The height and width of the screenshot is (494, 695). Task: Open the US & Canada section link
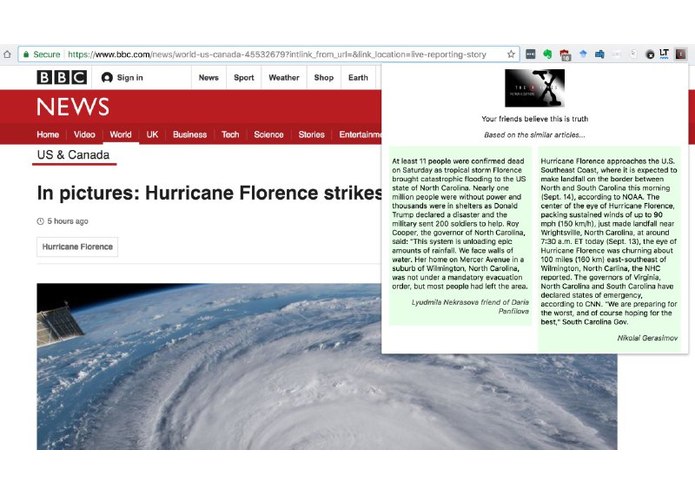pos(74,155)
